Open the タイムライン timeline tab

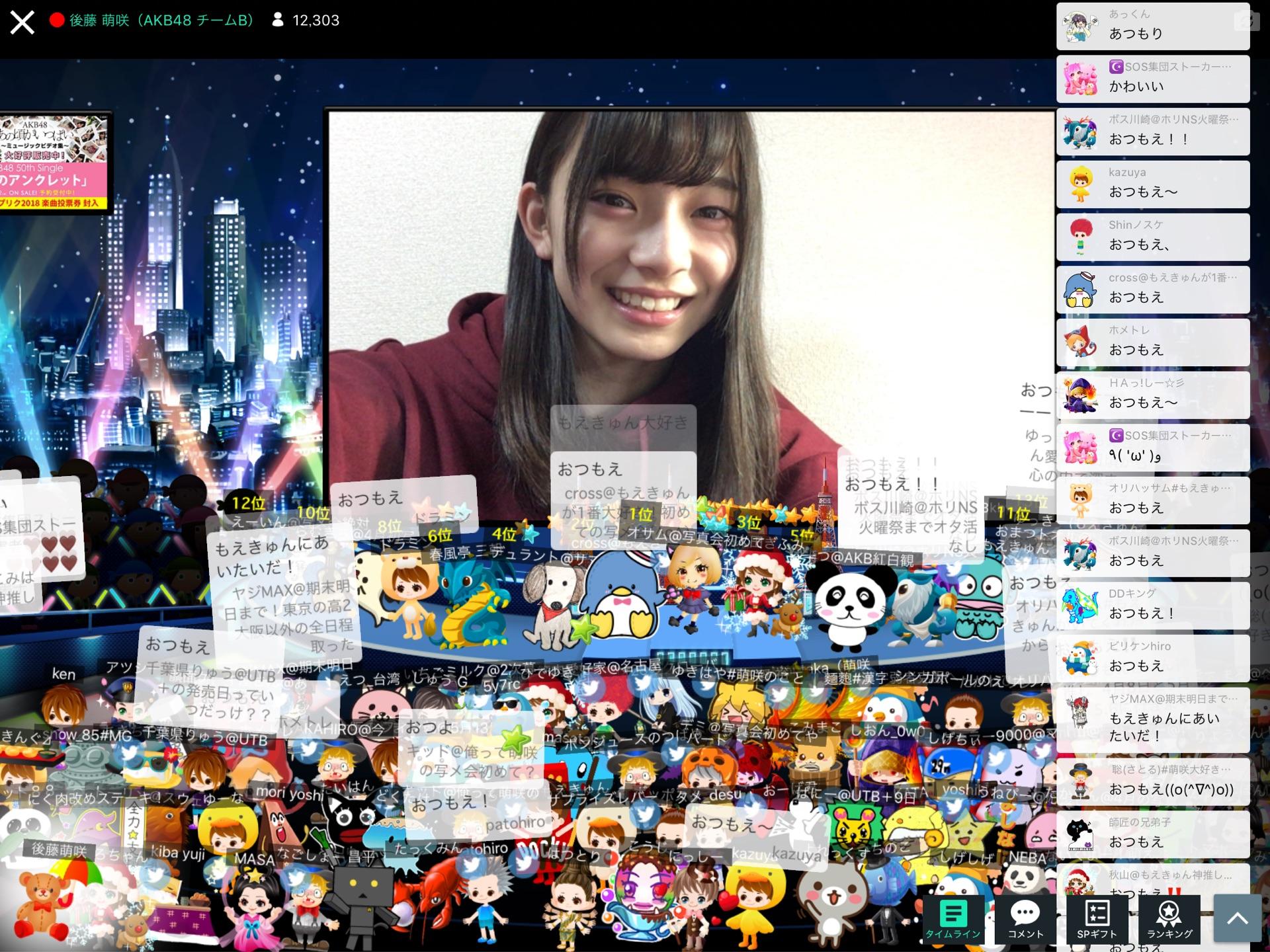pyautogui.click(x=952, y=919)
